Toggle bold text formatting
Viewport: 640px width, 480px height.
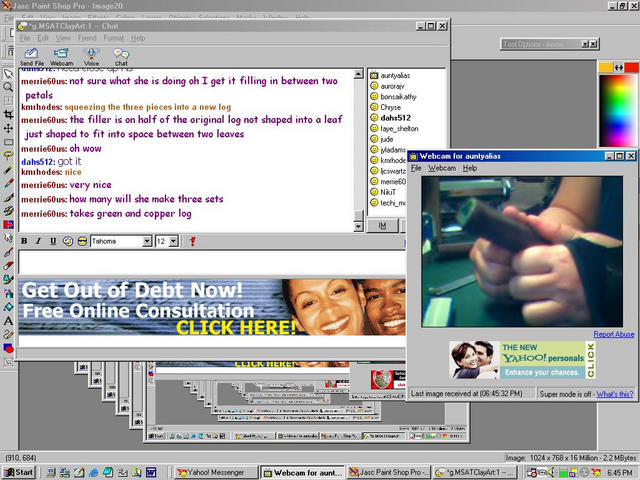pyautogui.click(x=24, y=241)
